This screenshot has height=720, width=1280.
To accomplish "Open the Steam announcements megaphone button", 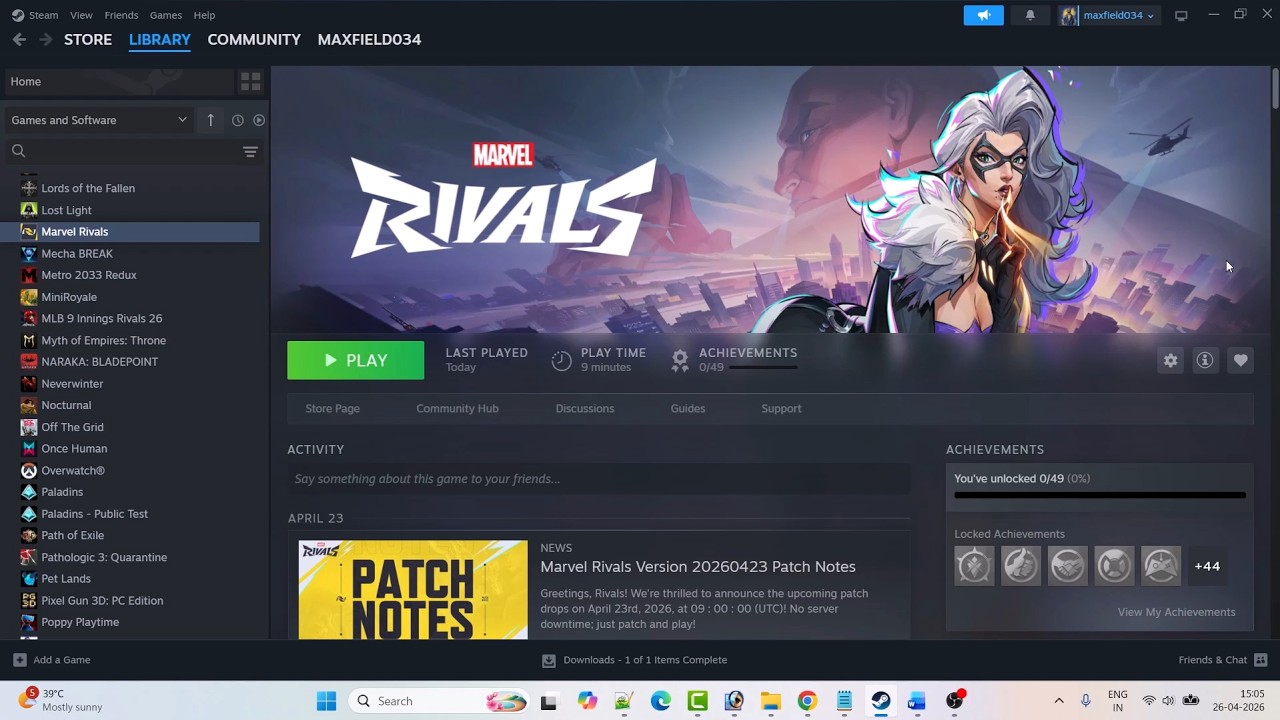I will [983, 15].
